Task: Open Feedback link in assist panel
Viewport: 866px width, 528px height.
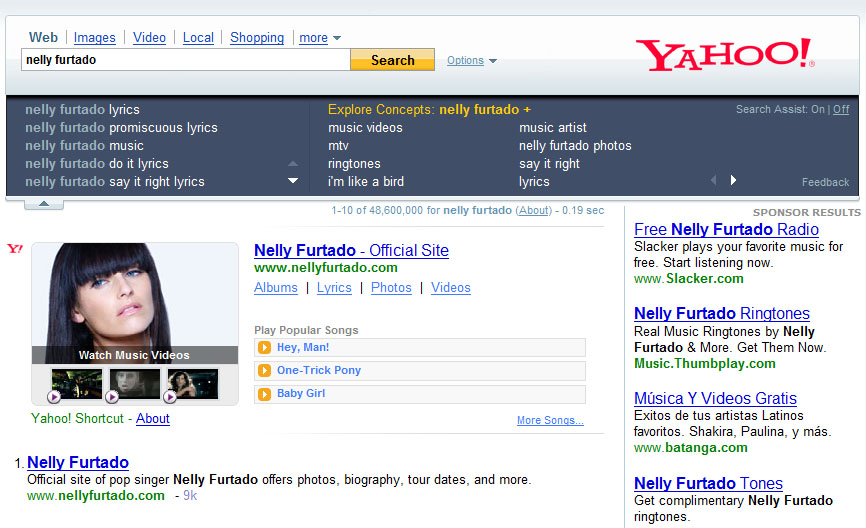Action: coord(826,182)
